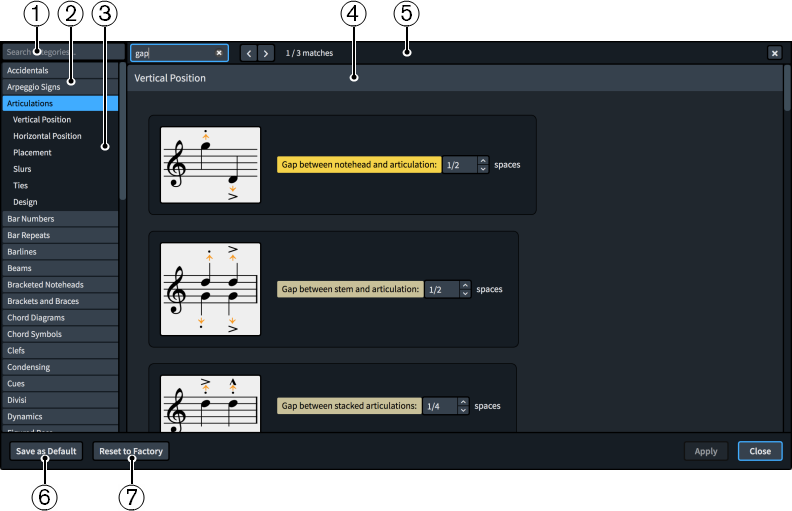Click Save as Default button
This screenshot has height=511, width=792.
coord(46,451)
